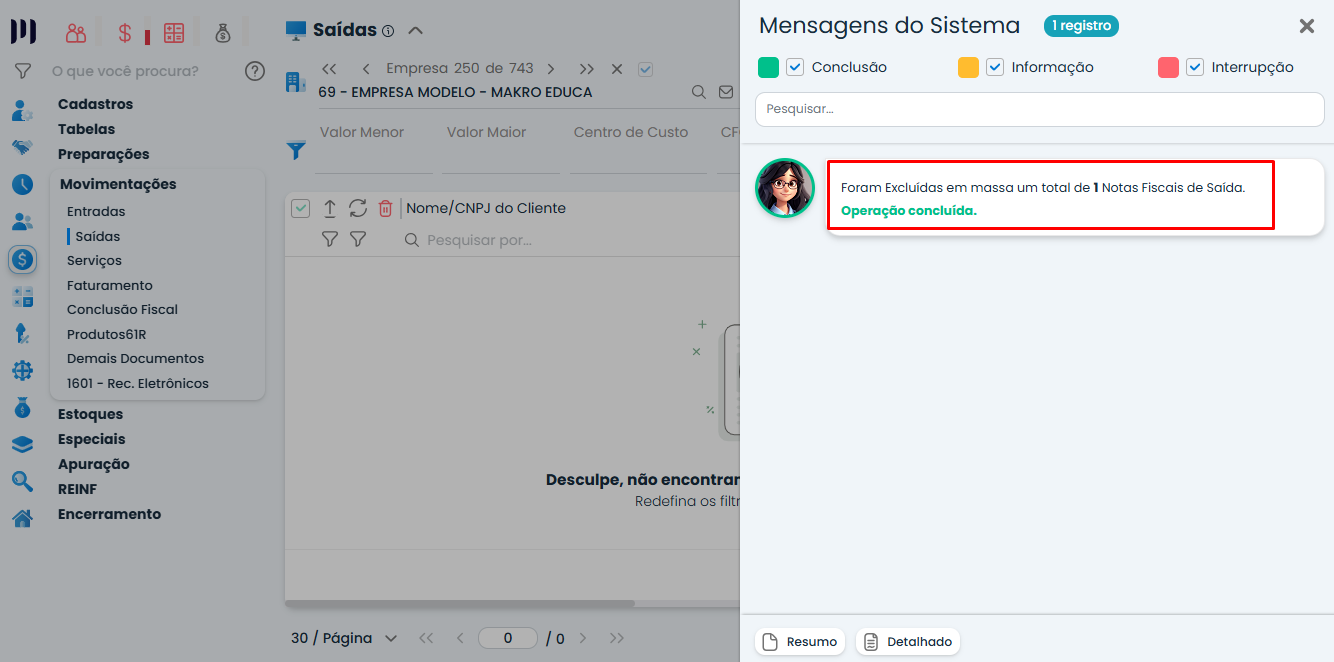Open the help question mark icon

pyautogui.click(x=255, y=71)
